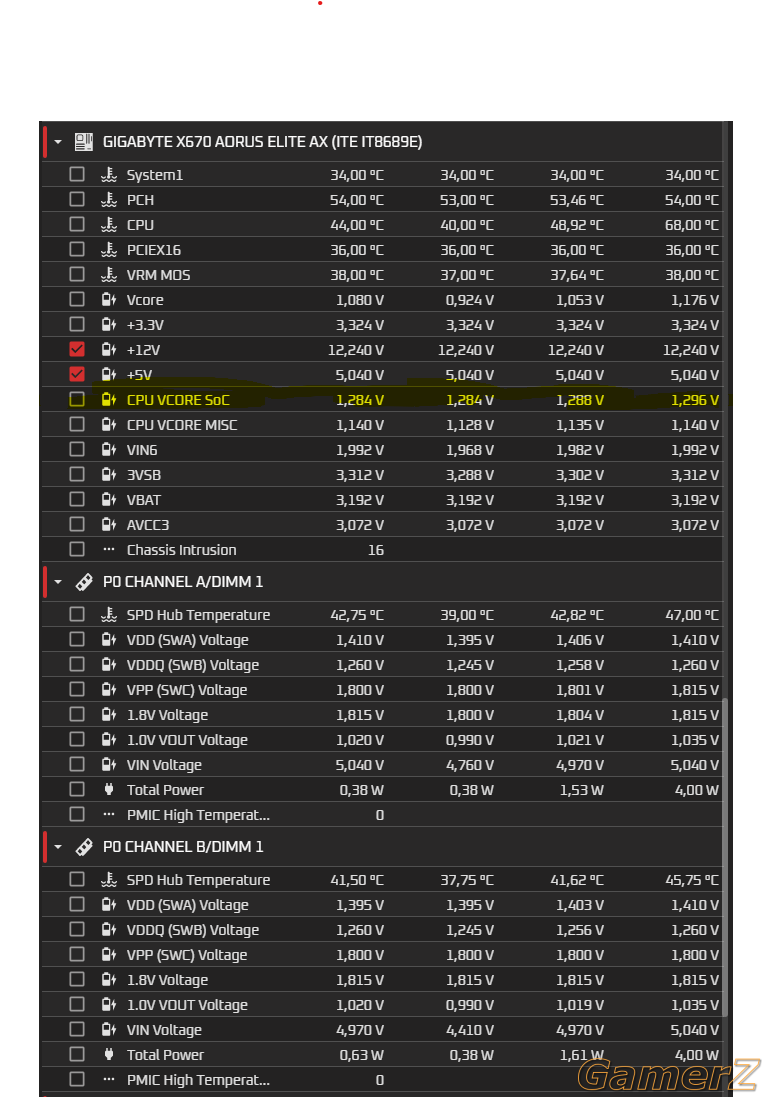Viewport: 762px width, 1097px height.
Task: Enable the CPU VCORE SoC checkbox
Action: tap(77, 399)
